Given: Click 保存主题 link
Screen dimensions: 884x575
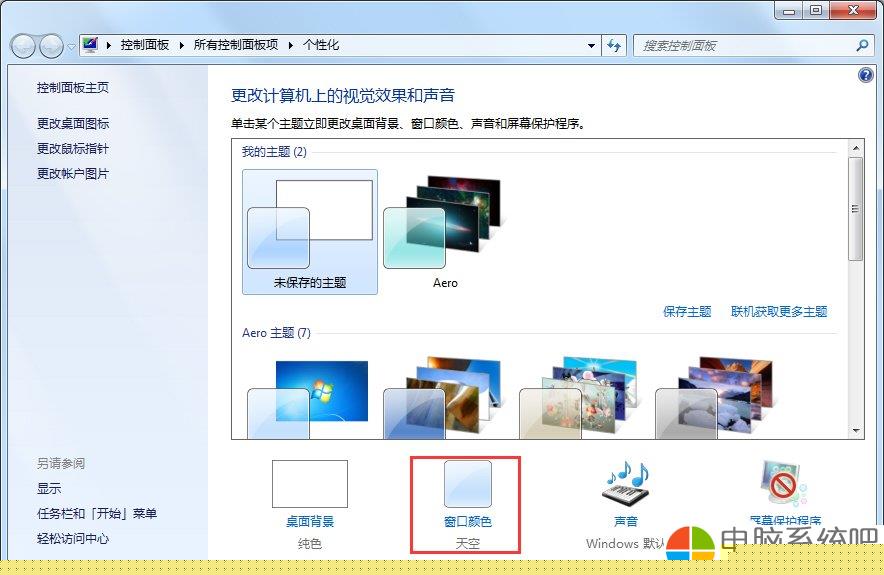Looking at the screenshot, I should coord(687,312).
